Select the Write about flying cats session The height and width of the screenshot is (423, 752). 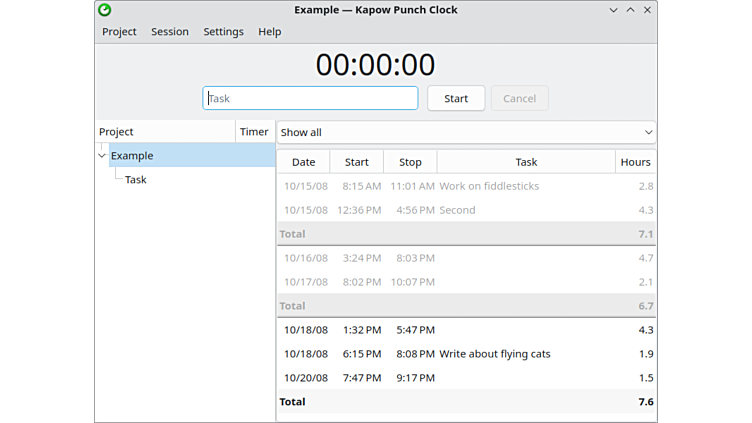[494, 354]
